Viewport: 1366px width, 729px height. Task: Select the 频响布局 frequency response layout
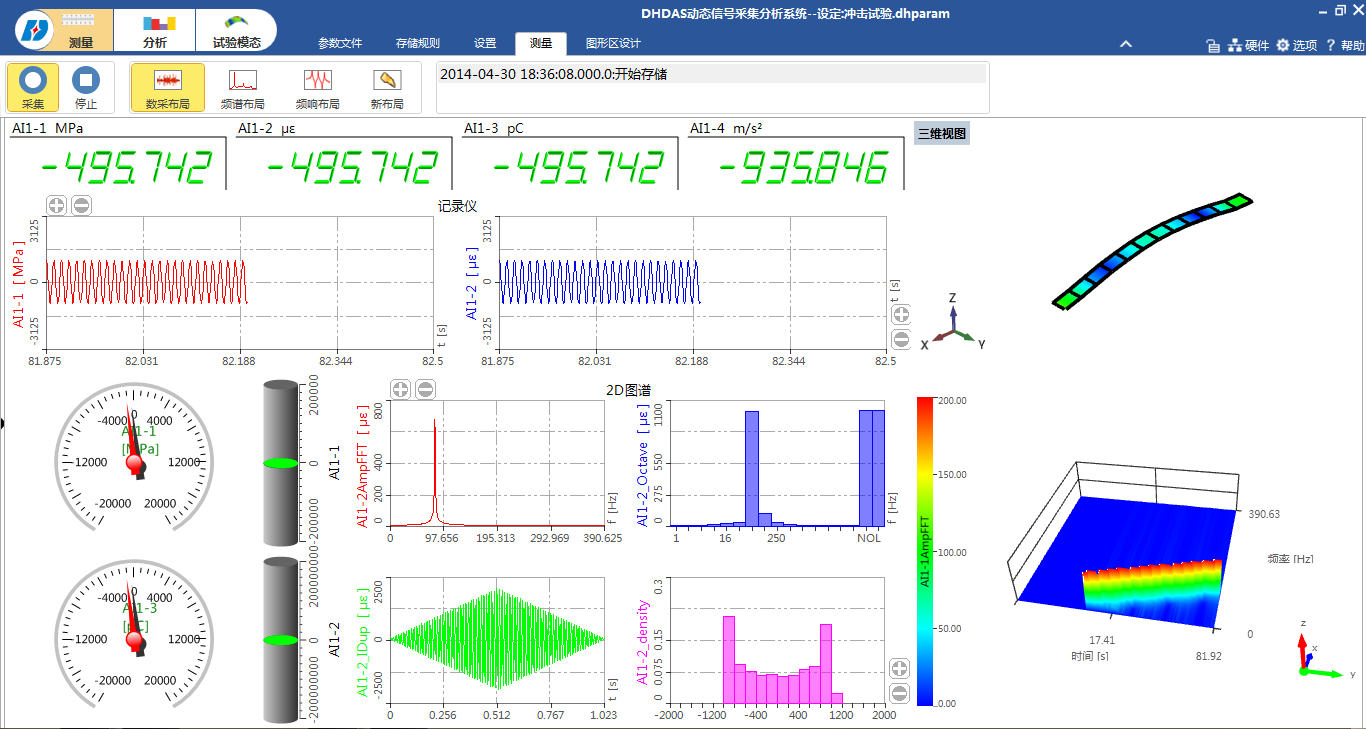point(318,87)
